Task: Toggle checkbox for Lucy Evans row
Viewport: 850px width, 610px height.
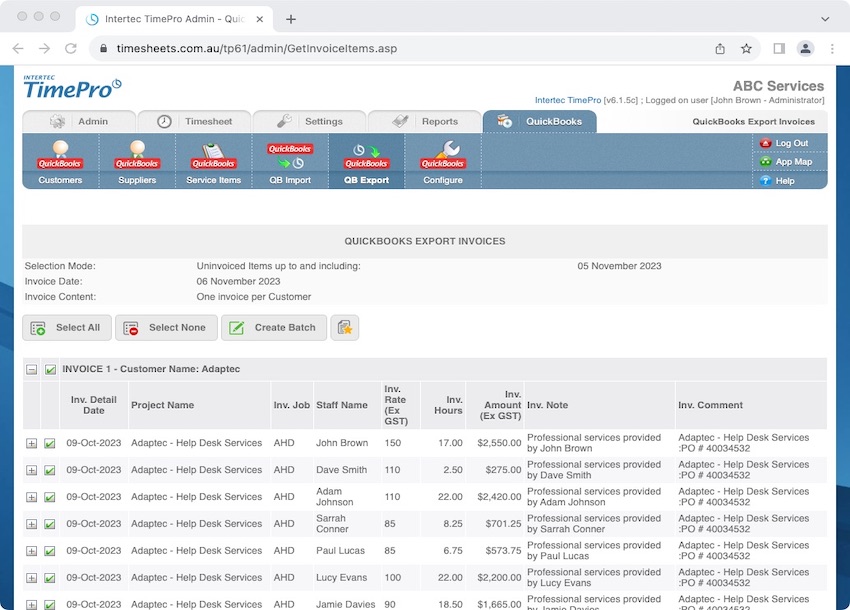Action: point(49,578)
